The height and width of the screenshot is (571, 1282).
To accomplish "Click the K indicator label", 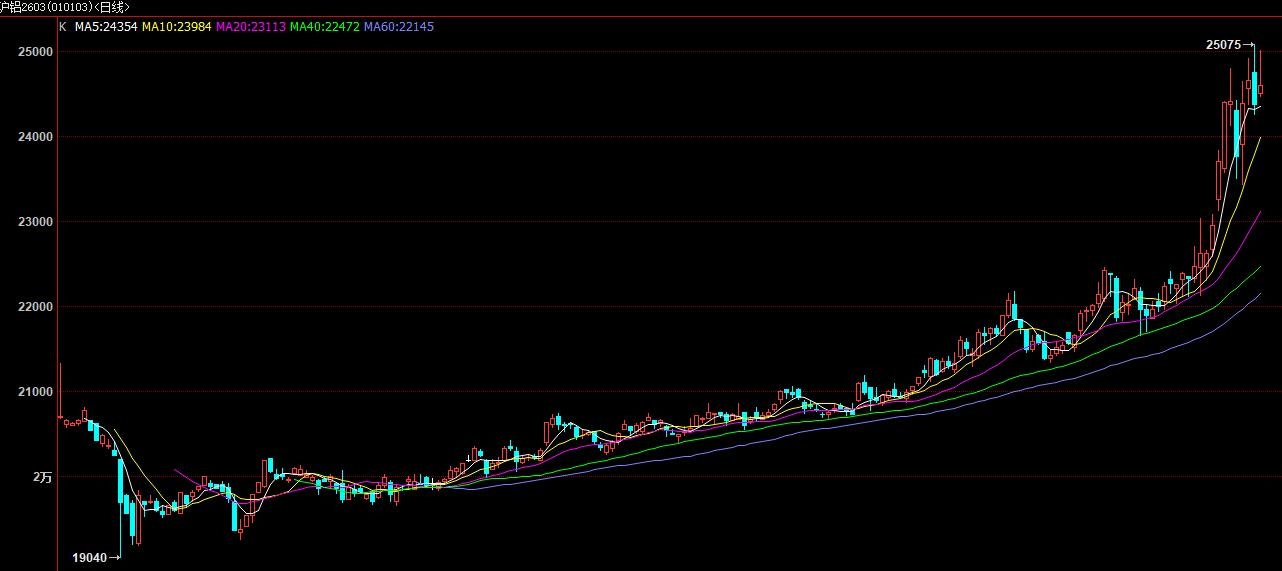I will click(x=62, y=26).
